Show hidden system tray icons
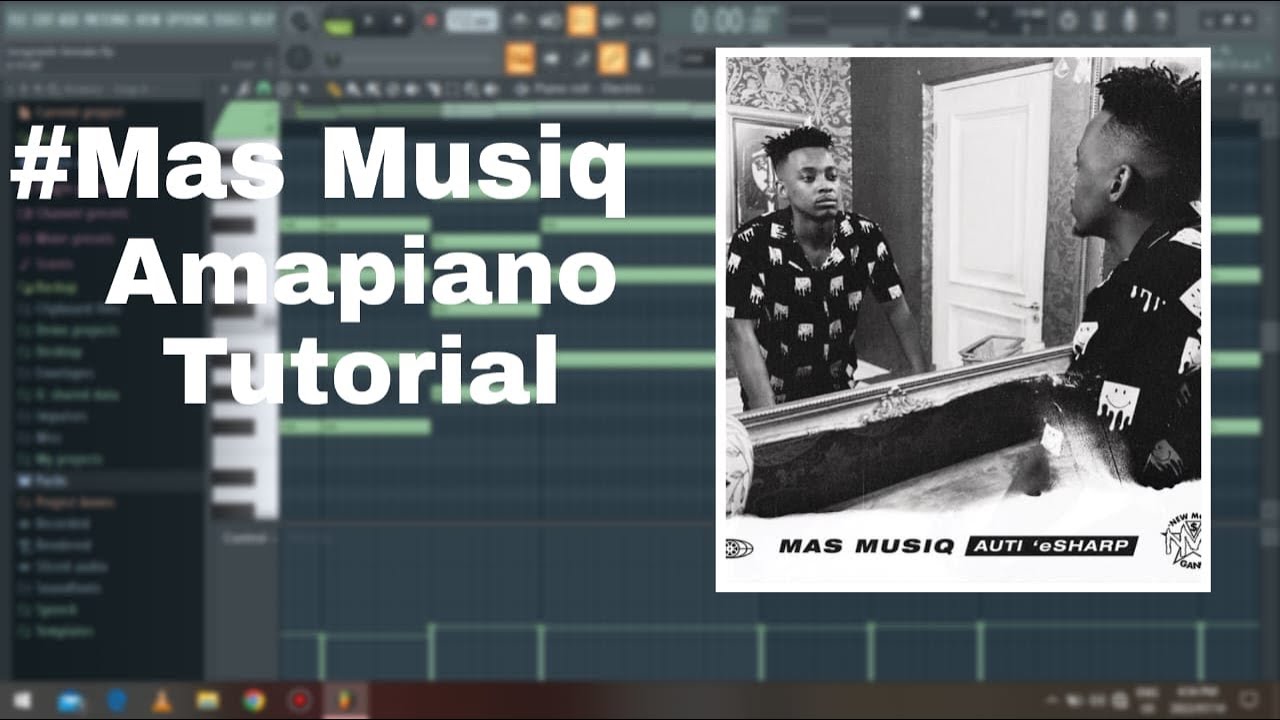The height and width of the screenshot is (720, 1280). coord(1052,700)
